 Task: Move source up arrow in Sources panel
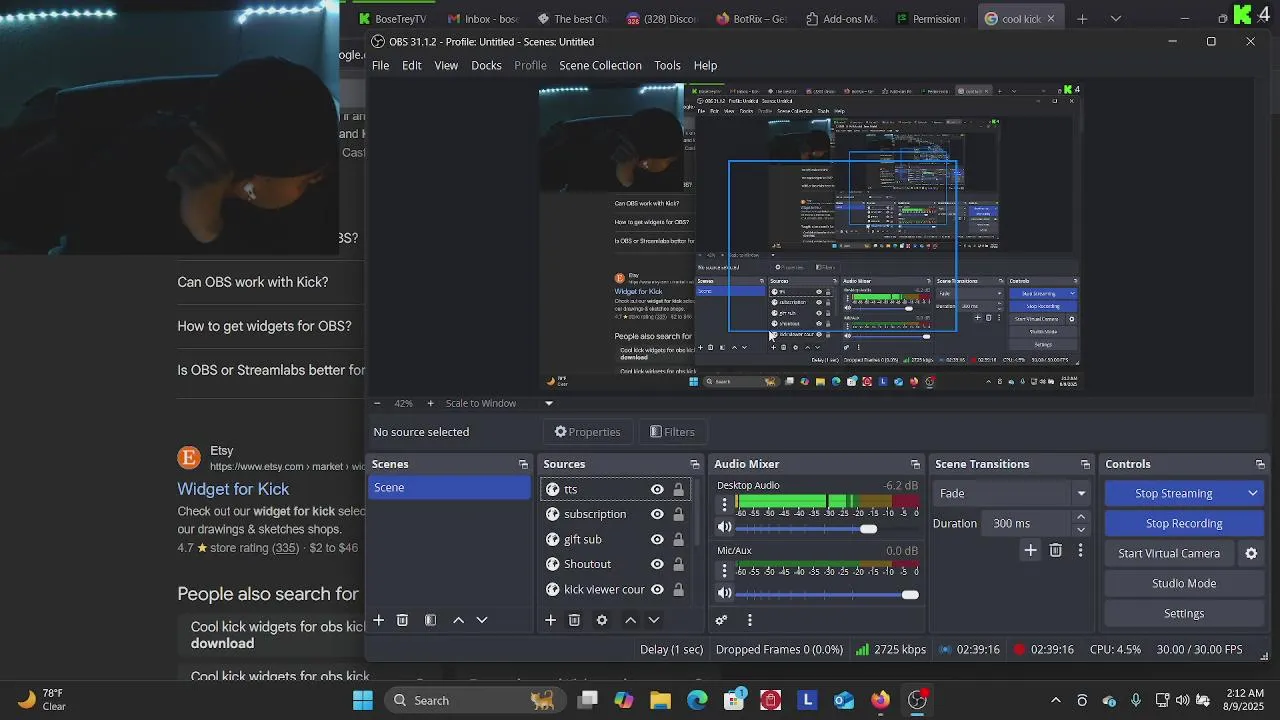(x=630, y=620)
